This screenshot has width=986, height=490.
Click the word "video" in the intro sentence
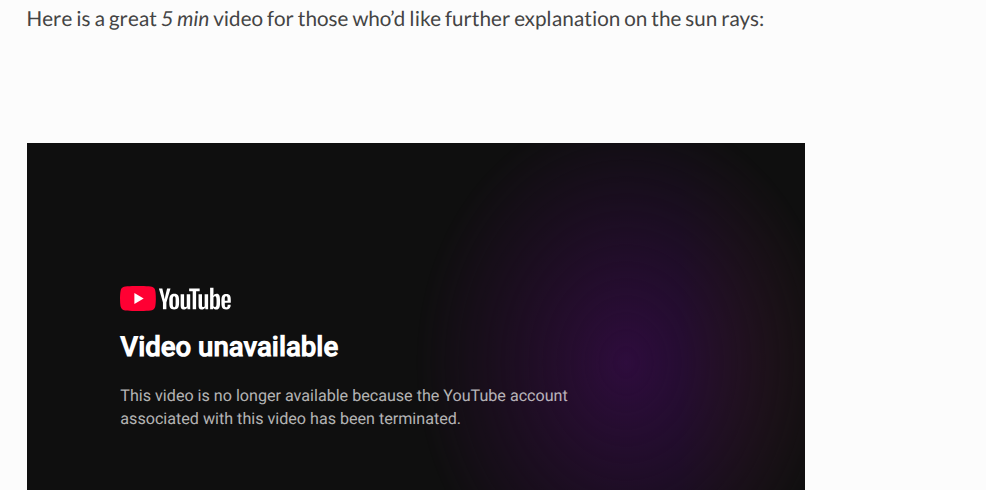237,19
